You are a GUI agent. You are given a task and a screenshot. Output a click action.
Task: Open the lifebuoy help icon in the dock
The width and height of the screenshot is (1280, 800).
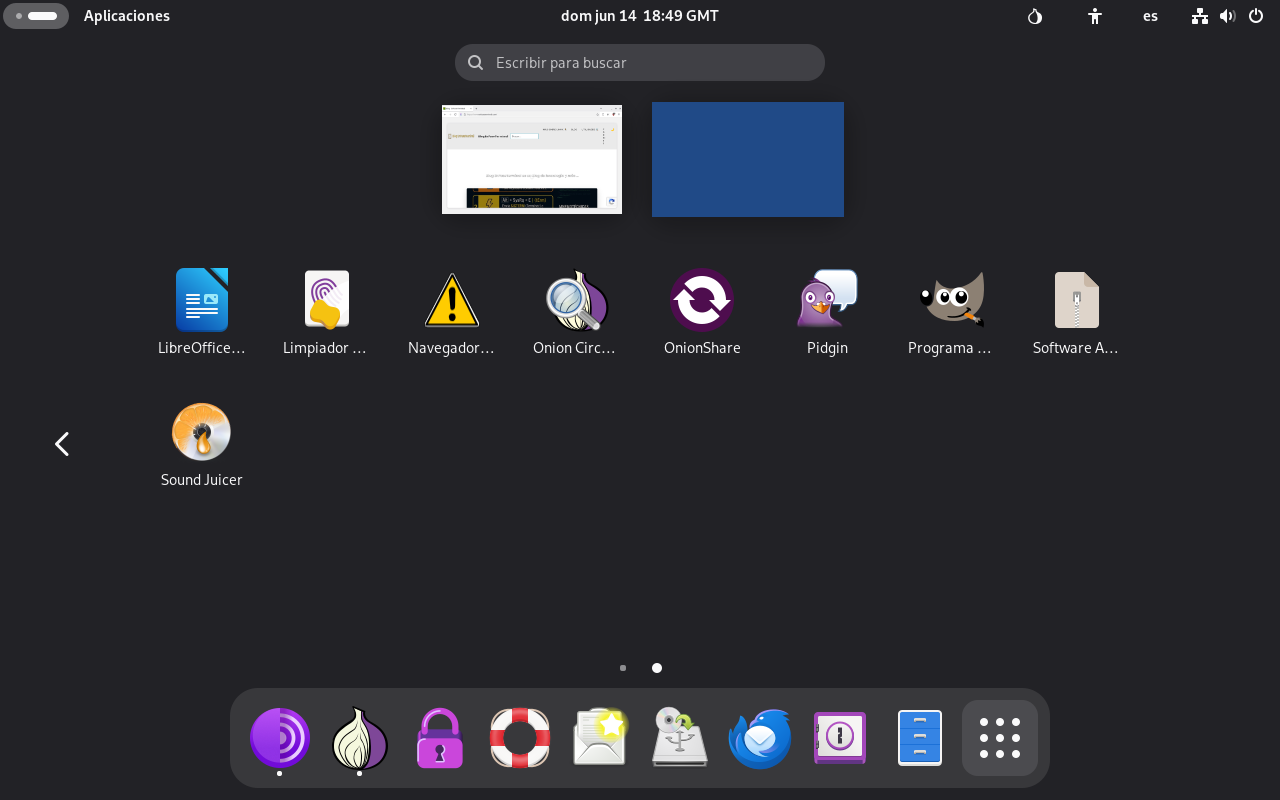tap(520, 738)
